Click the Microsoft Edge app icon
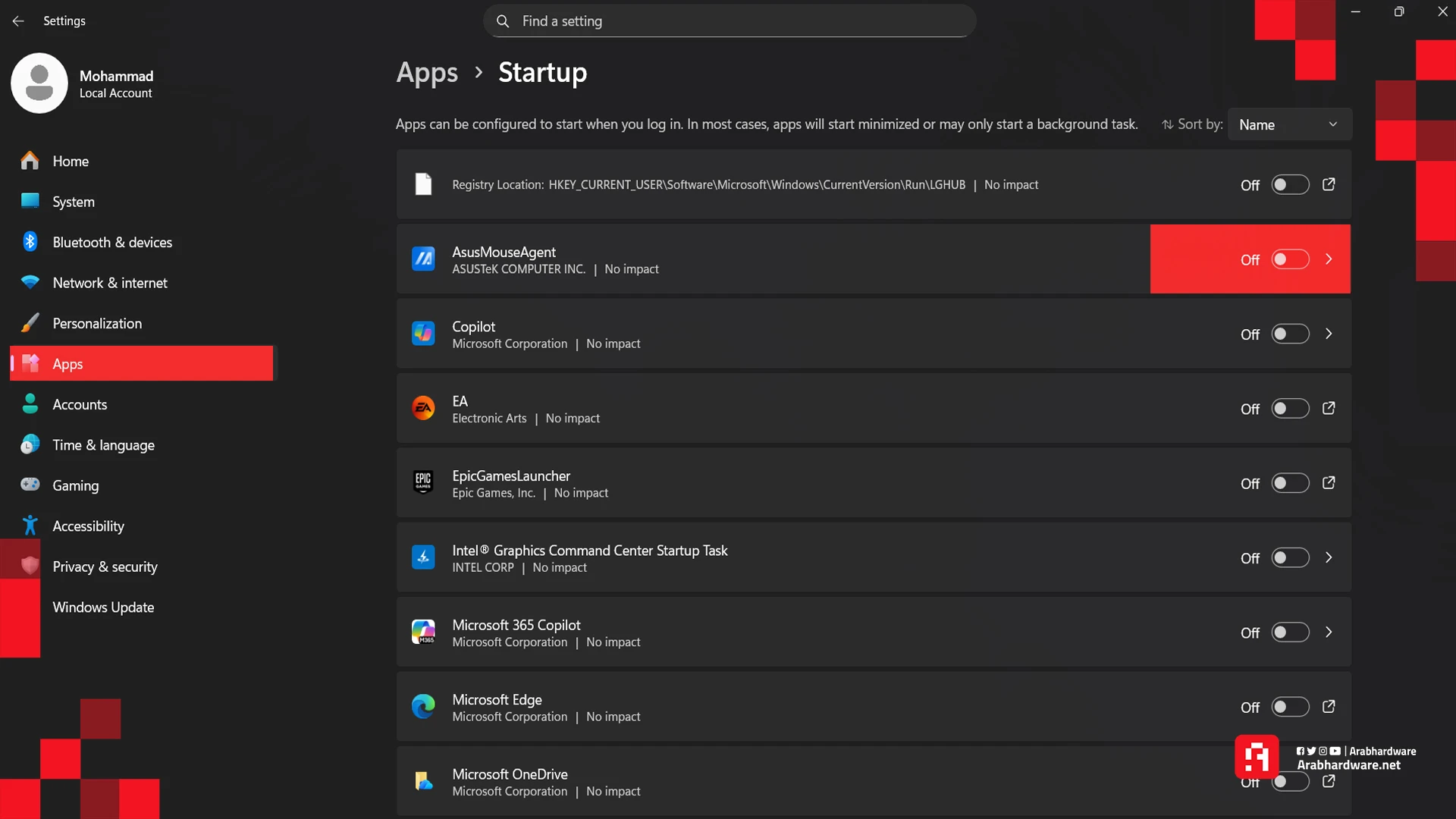1456x819 pixels. pos(423,707)
